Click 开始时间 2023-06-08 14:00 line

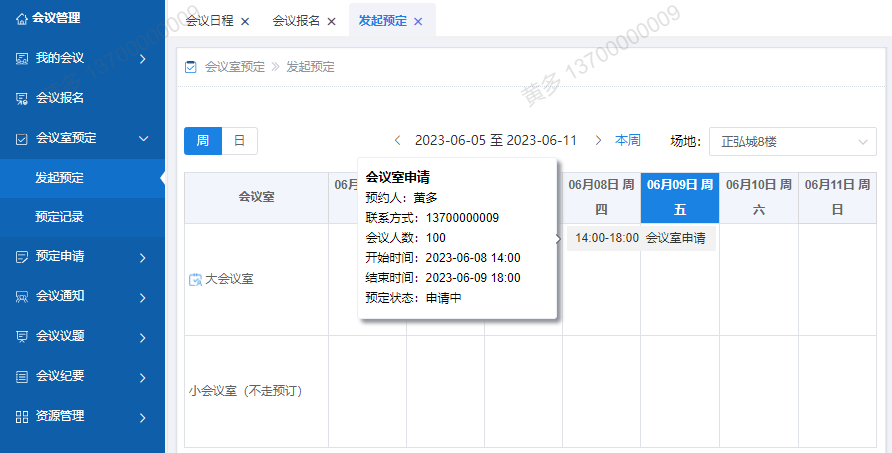(443, 258)
